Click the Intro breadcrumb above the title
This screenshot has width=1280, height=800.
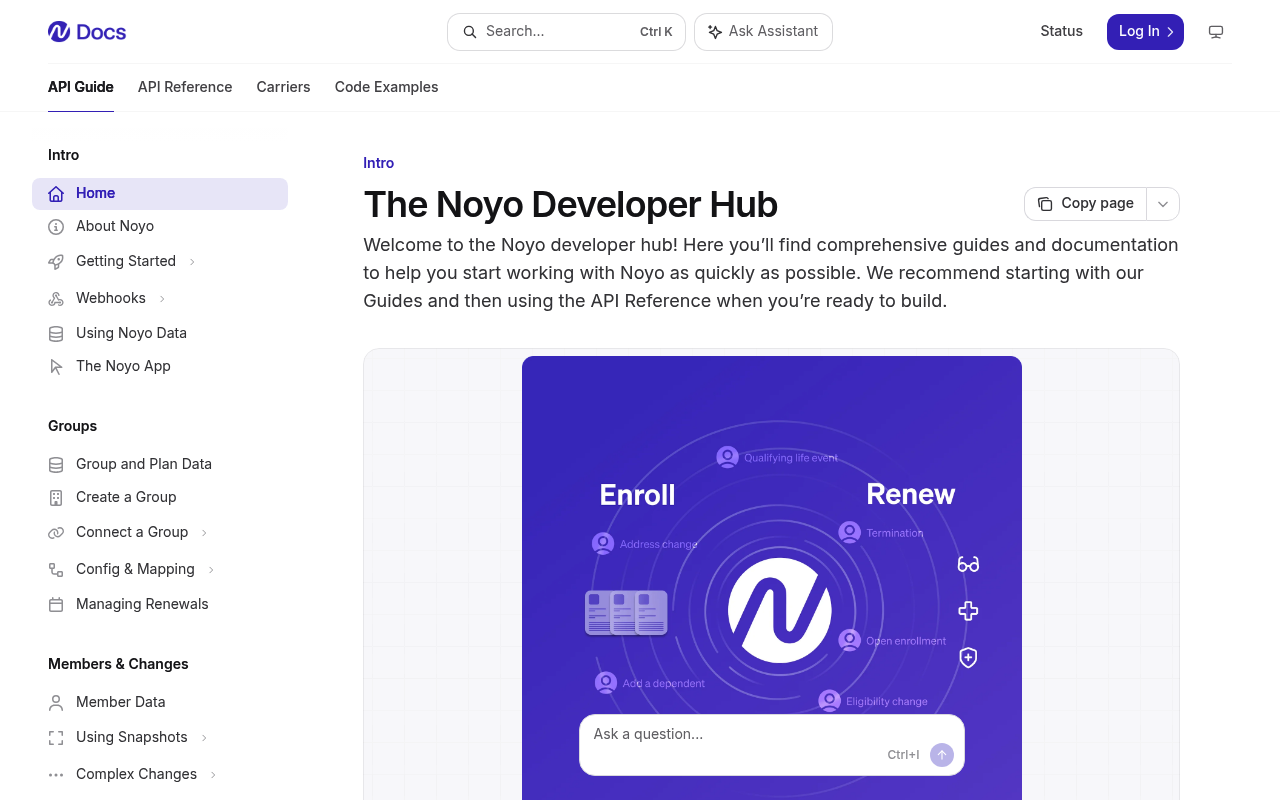[379, 163]
